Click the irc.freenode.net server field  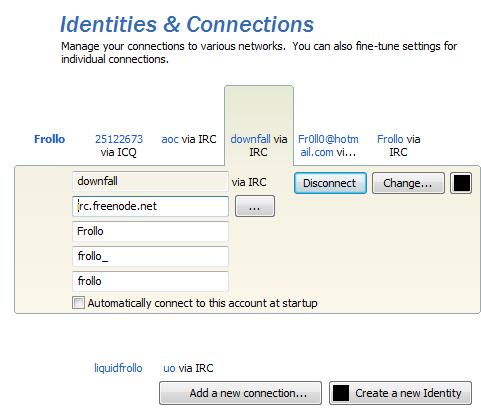(x=150, y=206)
